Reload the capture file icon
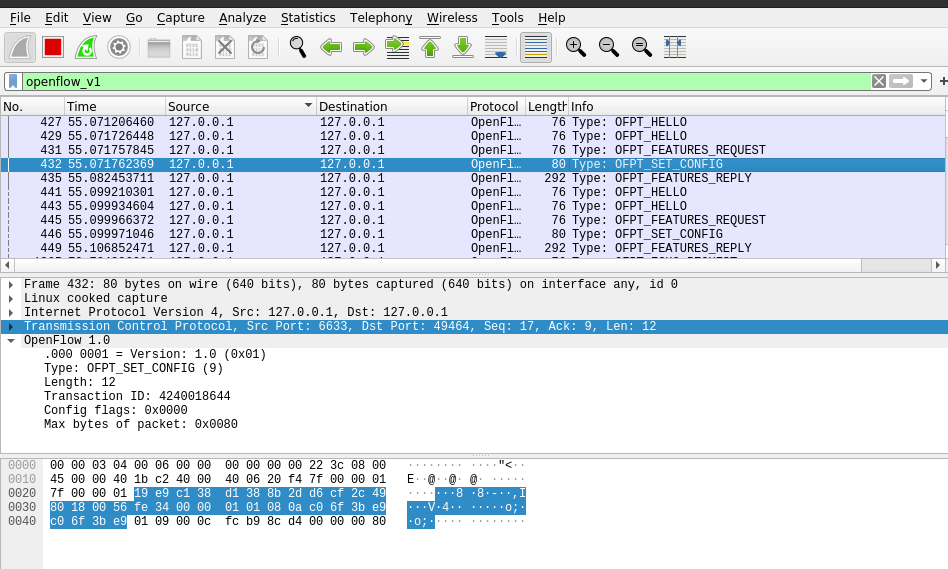This screenshot has height=569, width=948. click(x=258, y=47)
